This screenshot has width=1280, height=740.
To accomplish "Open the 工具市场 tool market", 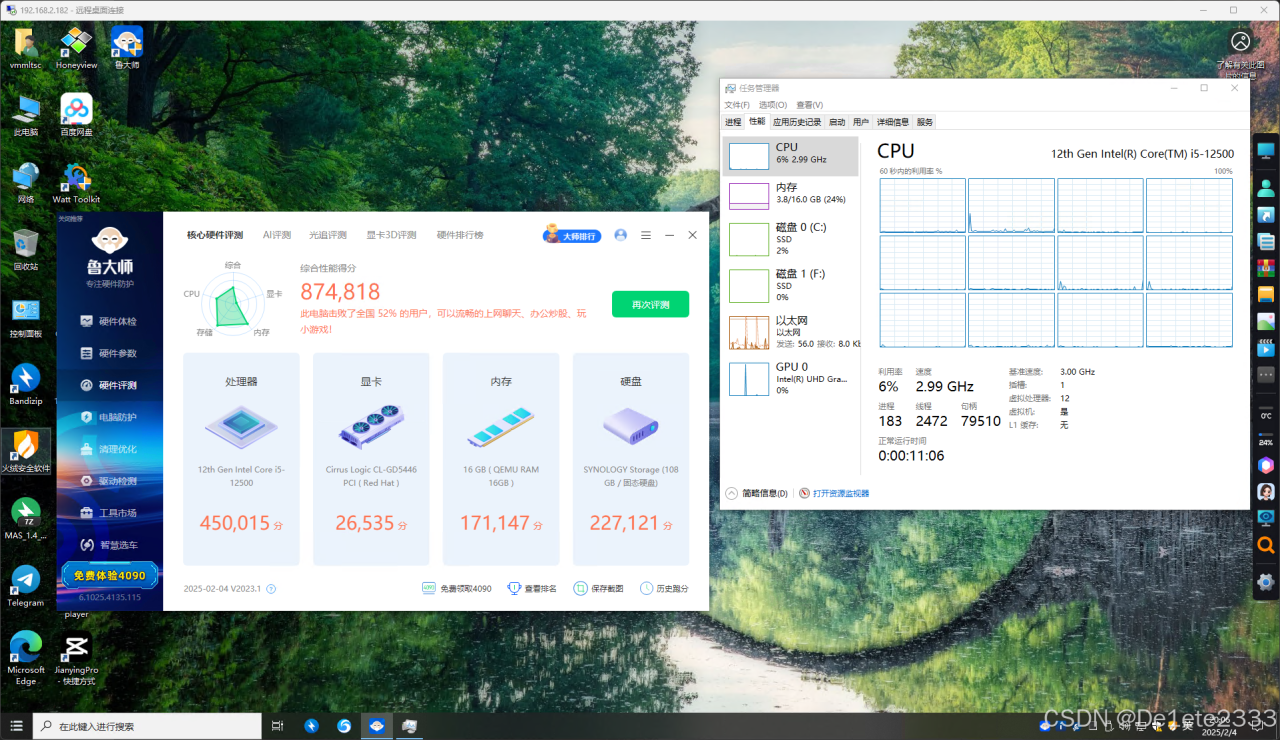I will pyautogui.click(x=108, y=512).
